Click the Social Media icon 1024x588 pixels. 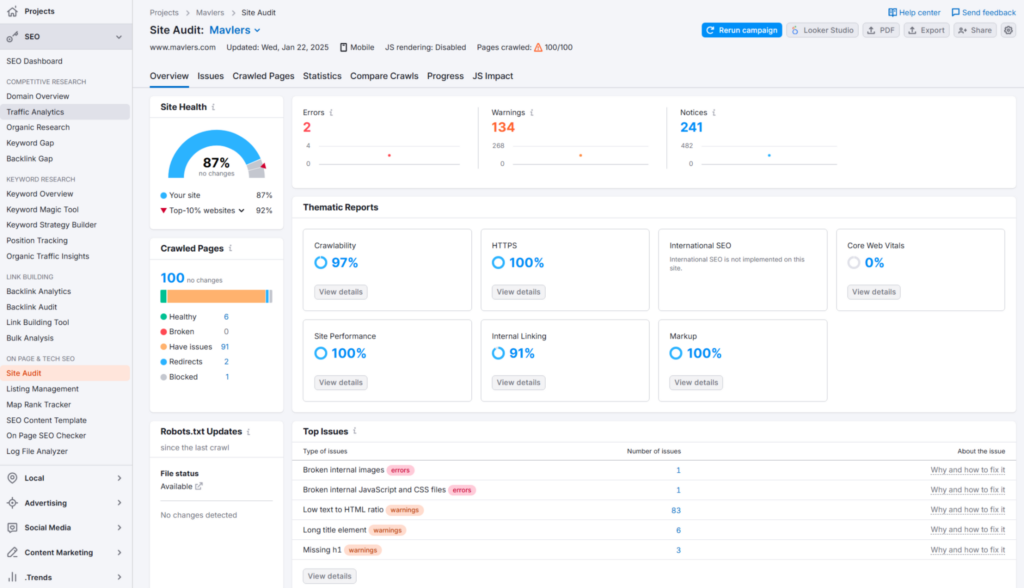click(12, 528)
